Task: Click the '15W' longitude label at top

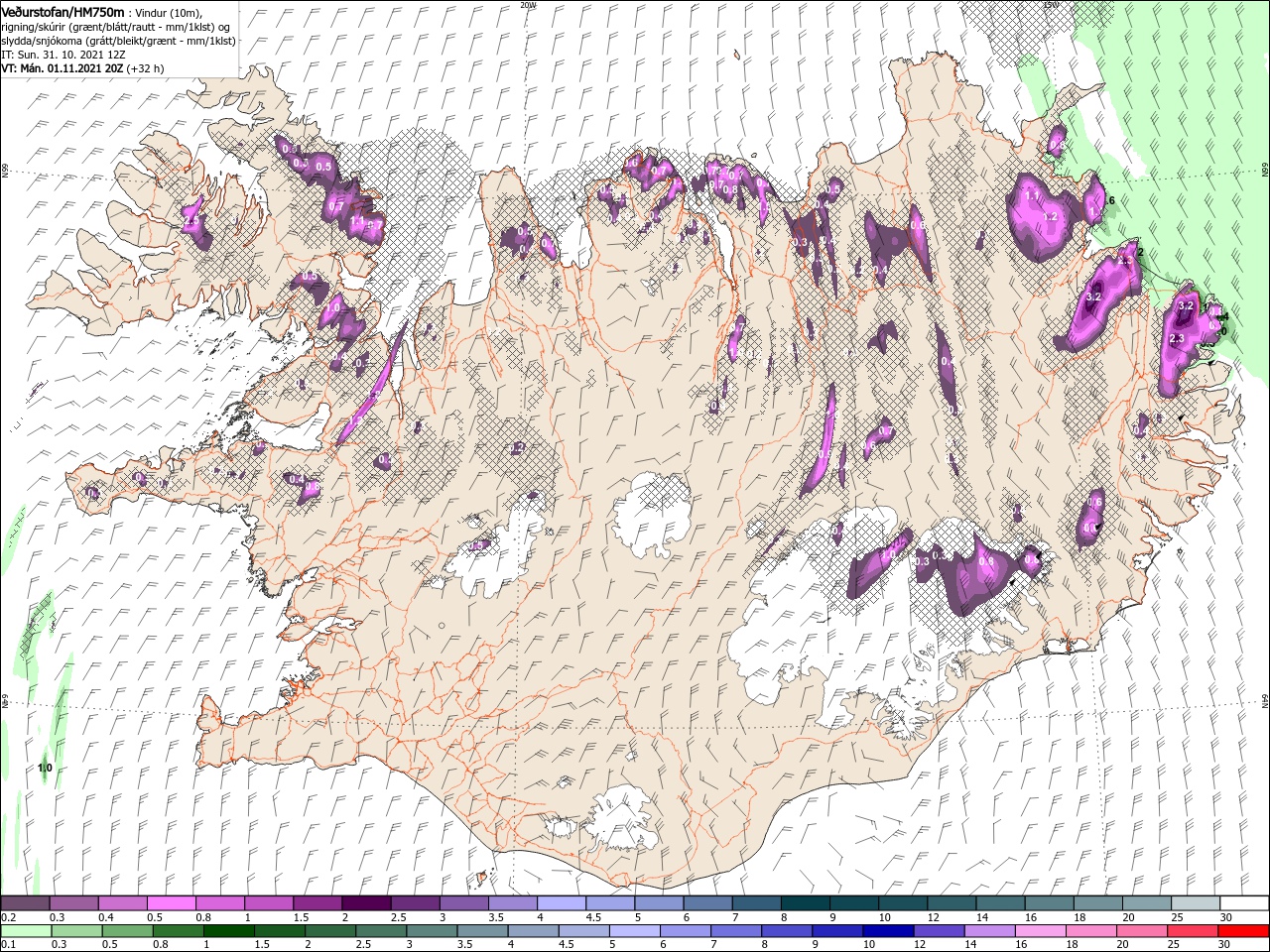Action: coord(1051,5)
